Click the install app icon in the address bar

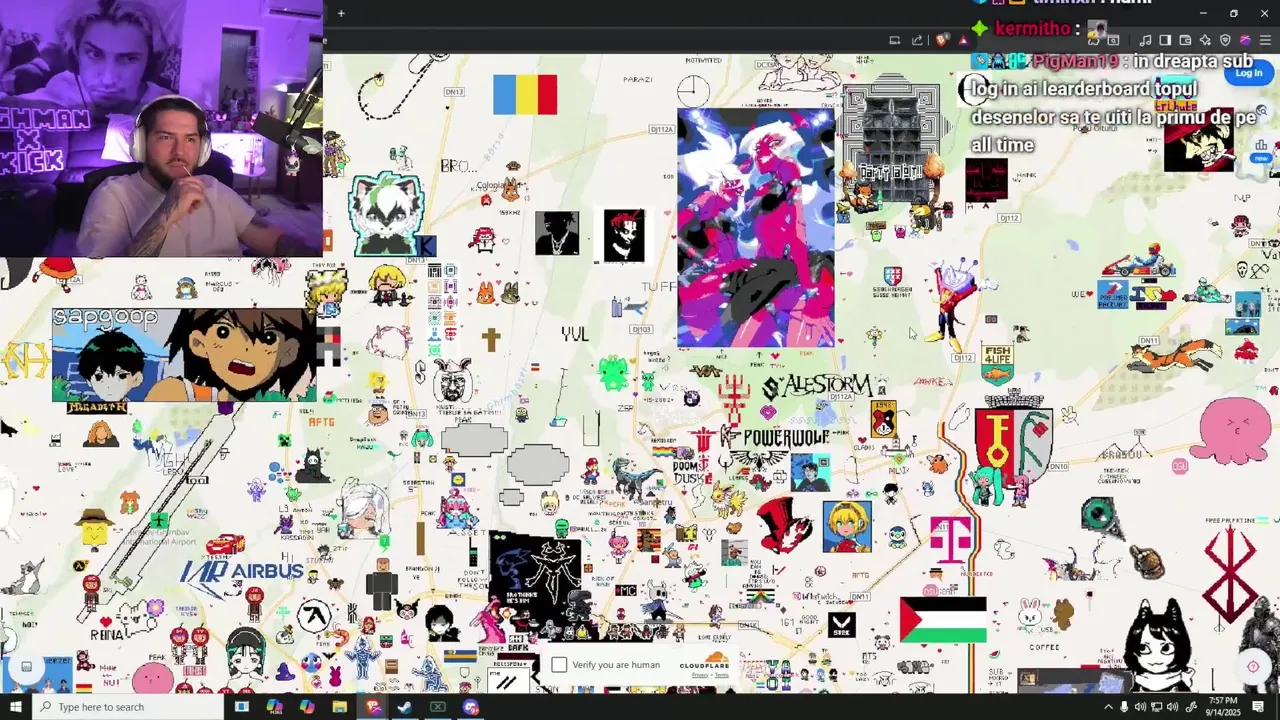click(x=894, y=40)
